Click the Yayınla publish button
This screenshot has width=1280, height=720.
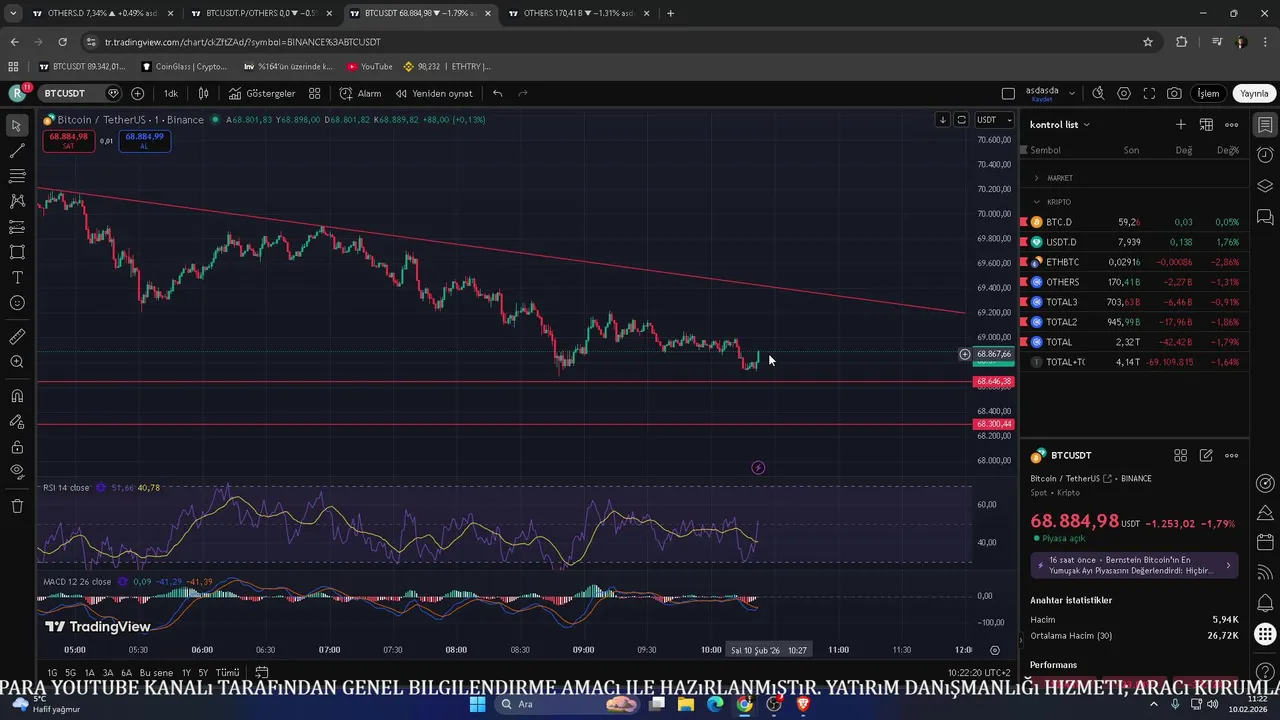click(1254, 93)
